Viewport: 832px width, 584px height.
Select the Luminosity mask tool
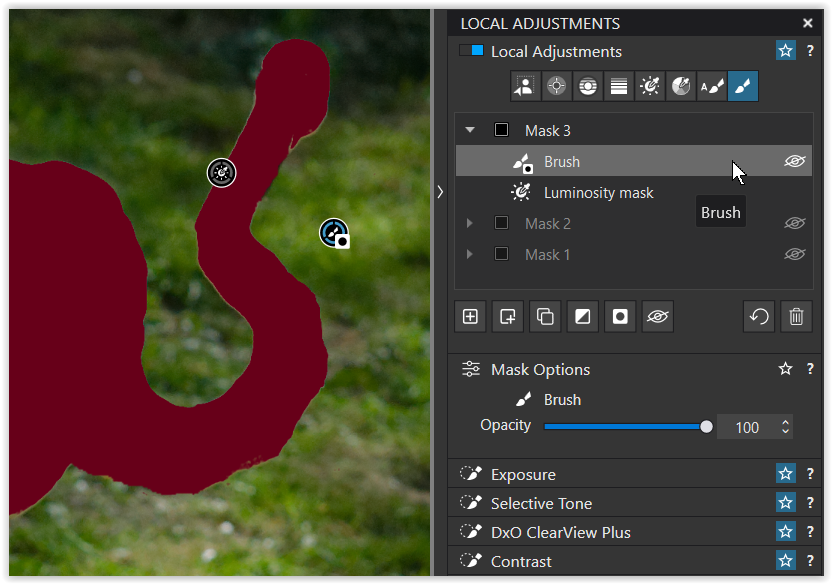coord(650,87)
